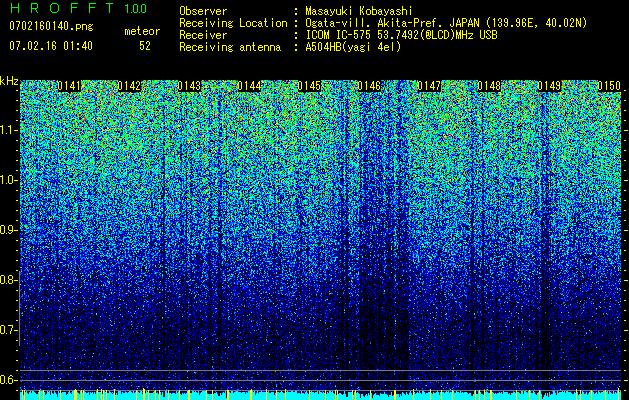Click the Receiving antenna value A504HB(yagi 4el)
This screenshot has height=400, width=629.
353,47
